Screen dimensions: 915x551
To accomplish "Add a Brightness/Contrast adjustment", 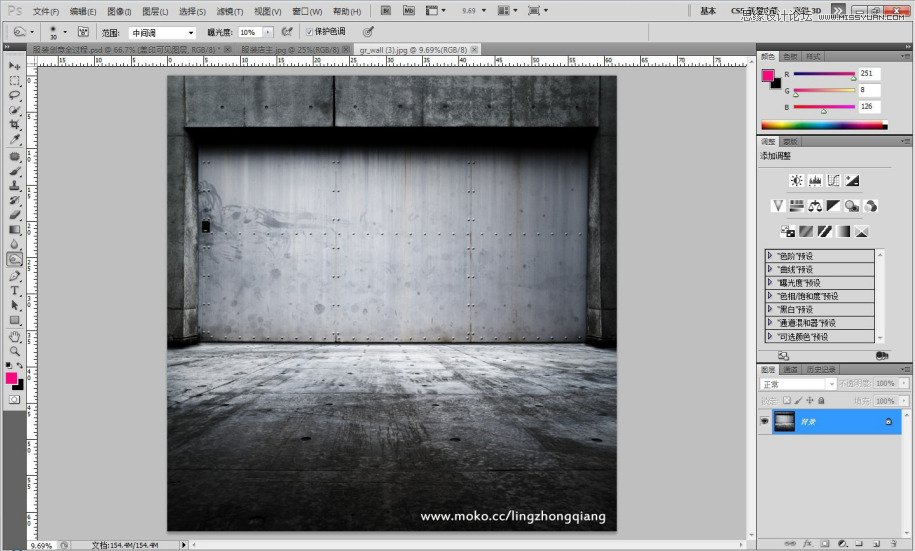I will pyautogui.click(x=796, y=180).
